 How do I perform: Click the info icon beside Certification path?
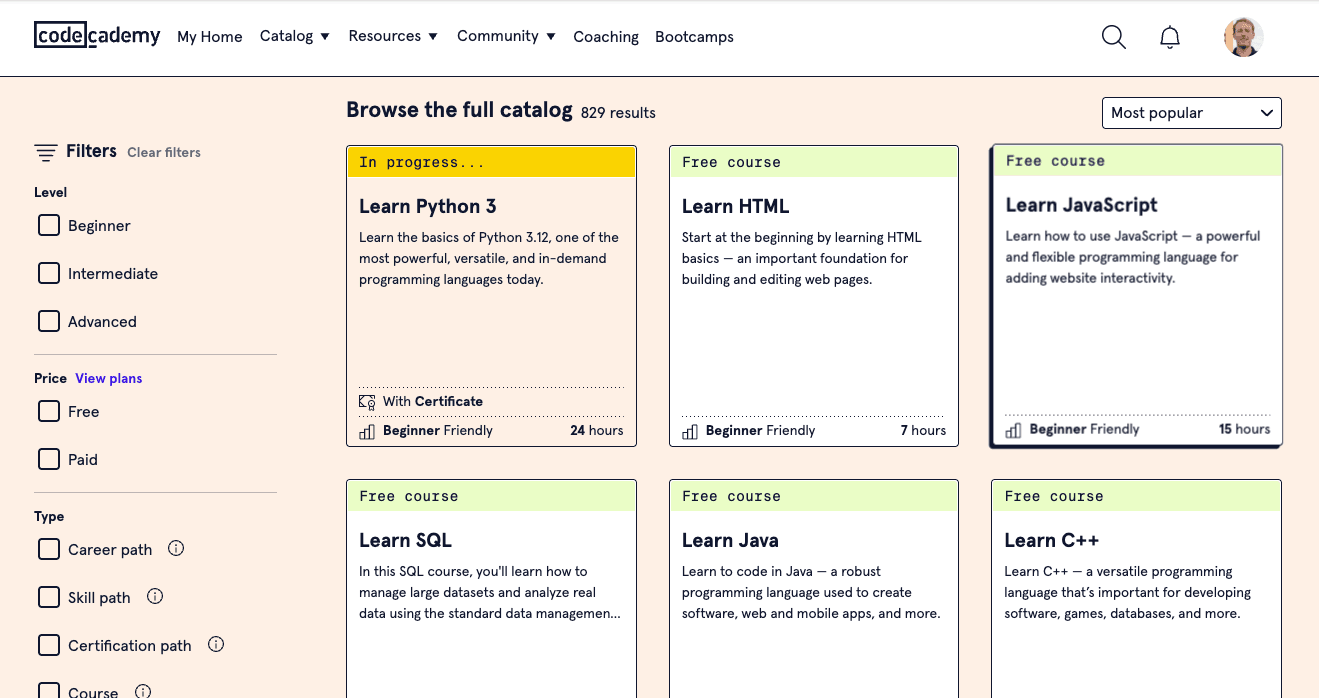pos(216,644)
